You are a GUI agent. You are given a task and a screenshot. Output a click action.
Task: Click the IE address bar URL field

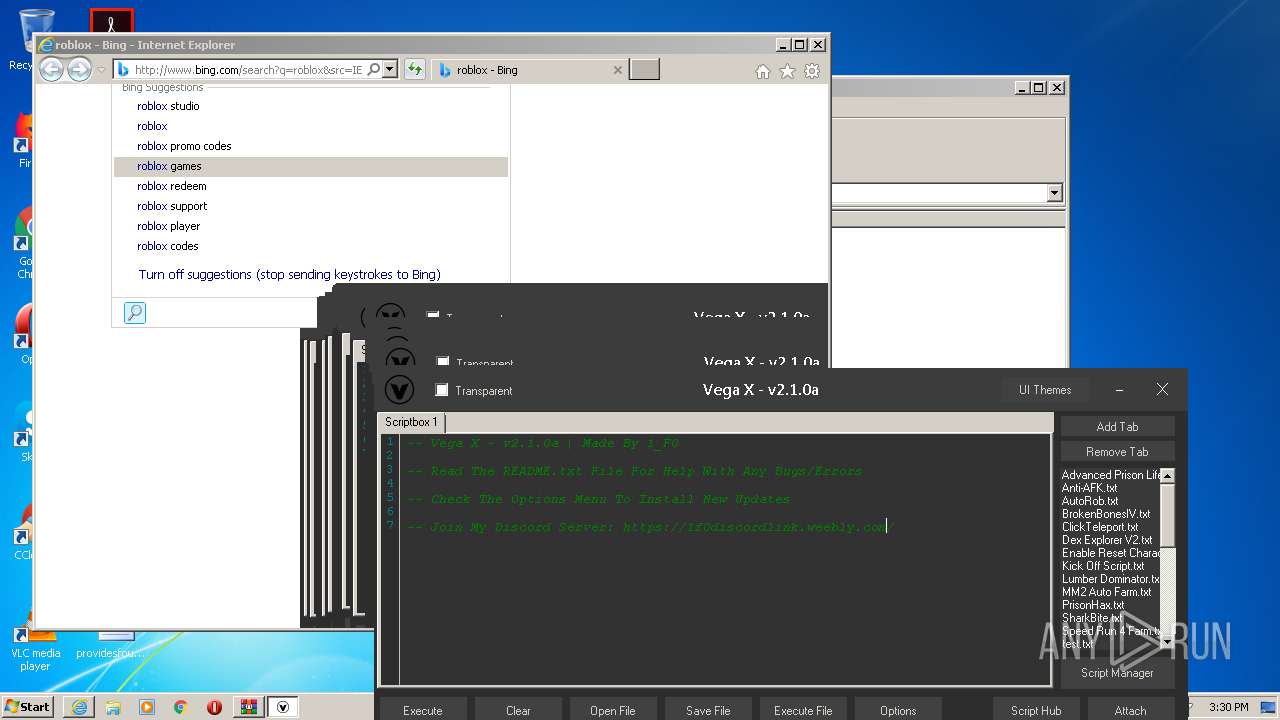248,70
